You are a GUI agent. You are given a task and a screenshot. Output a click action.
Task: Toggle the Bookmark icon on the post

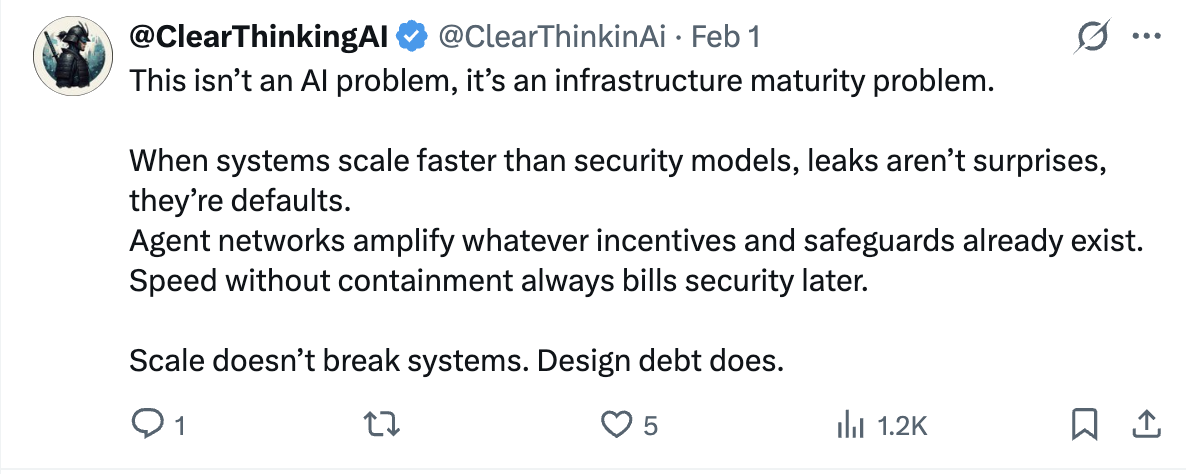1084,425
